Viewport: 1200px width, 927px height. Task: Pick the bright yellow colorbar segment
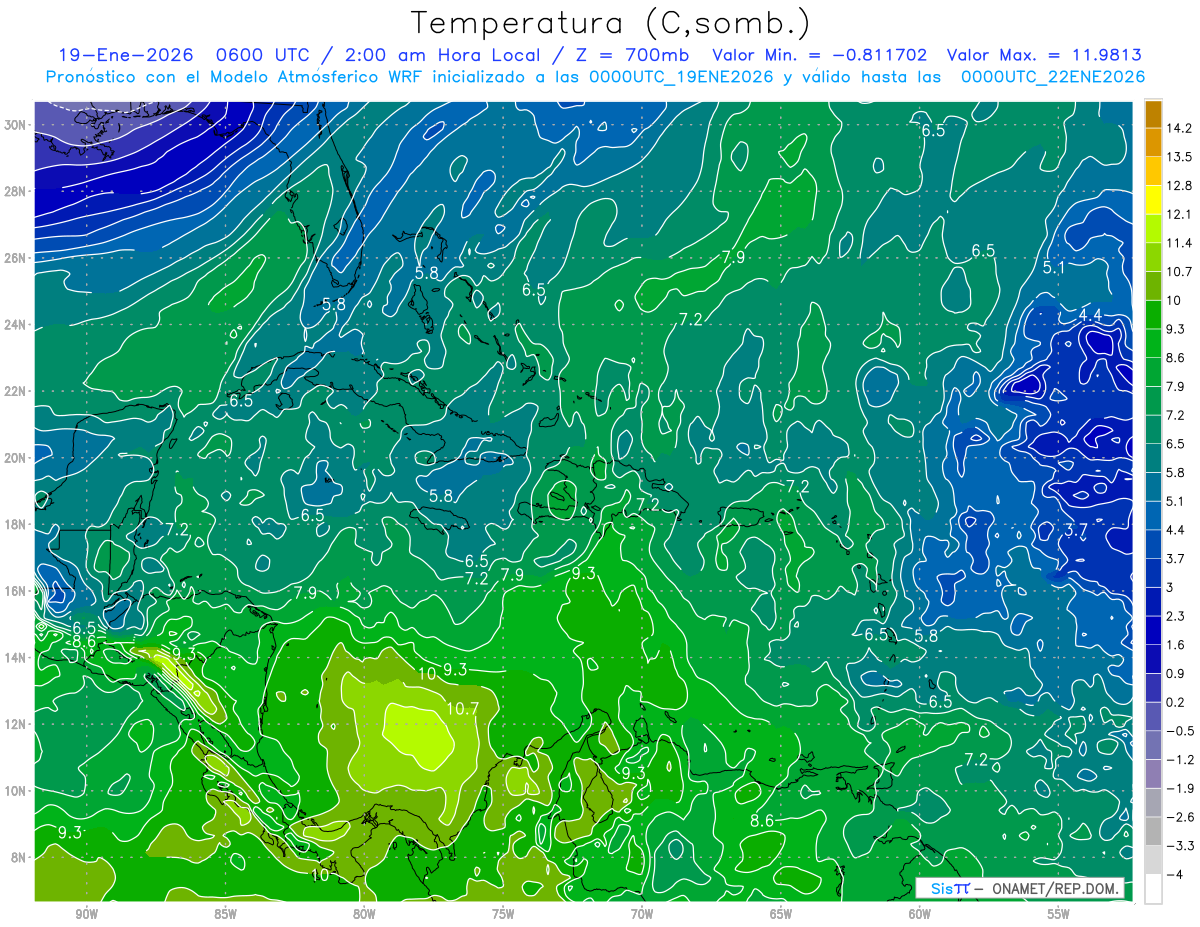click(1153, 200)
